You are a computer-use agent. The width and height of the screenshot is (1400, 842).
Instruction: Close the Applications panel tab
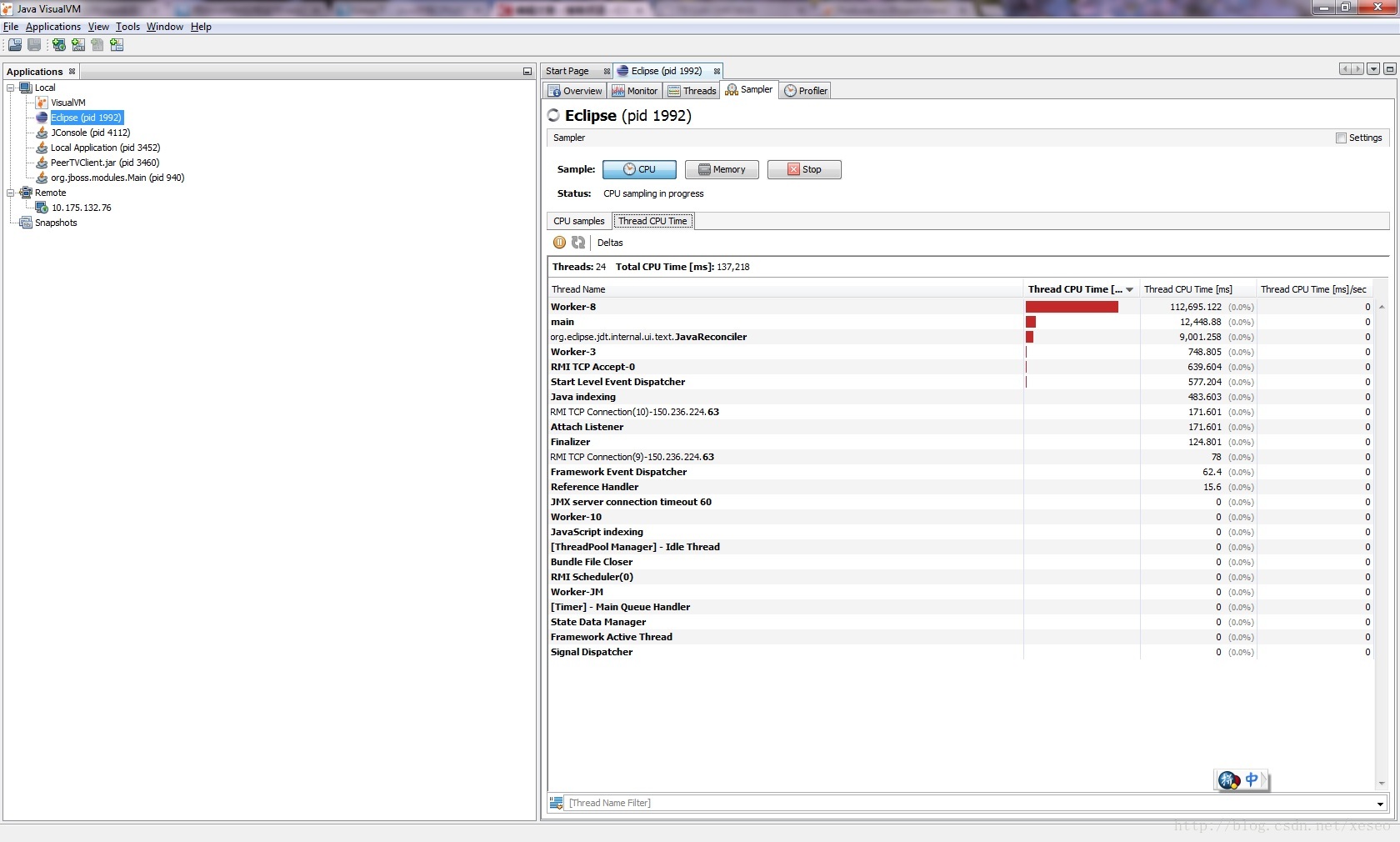[72, 72]
